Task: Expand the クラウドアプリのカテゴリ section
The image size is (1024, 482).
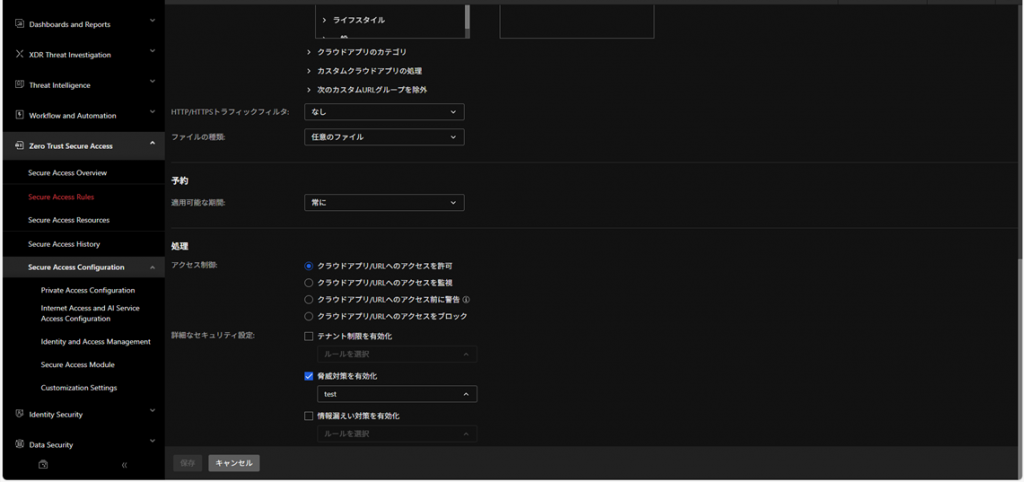Action: pyautogui.click(x=309, y=52)
